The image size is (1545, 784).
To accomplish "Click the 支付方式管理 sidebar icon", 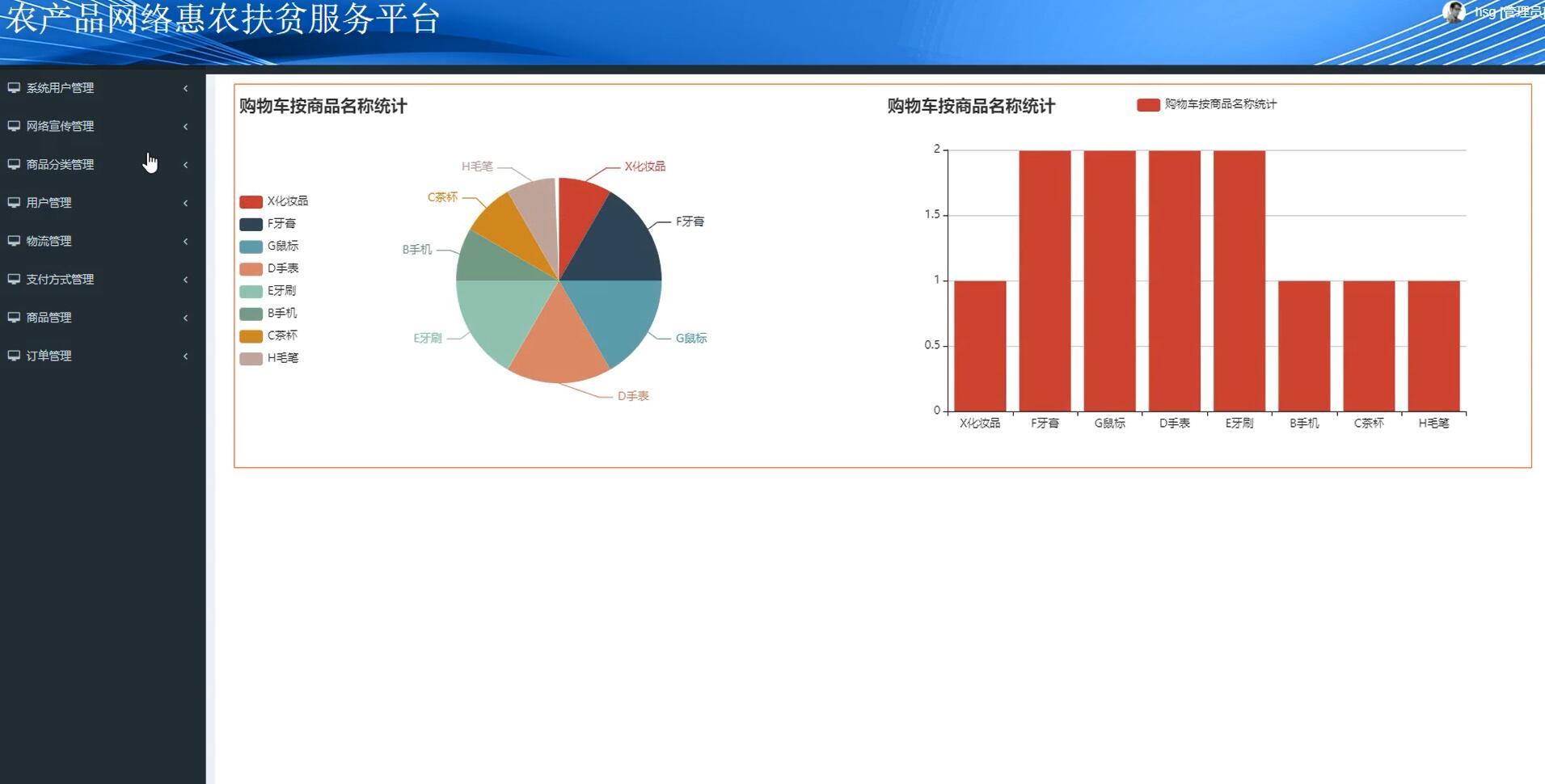I will tap(13, 279).
